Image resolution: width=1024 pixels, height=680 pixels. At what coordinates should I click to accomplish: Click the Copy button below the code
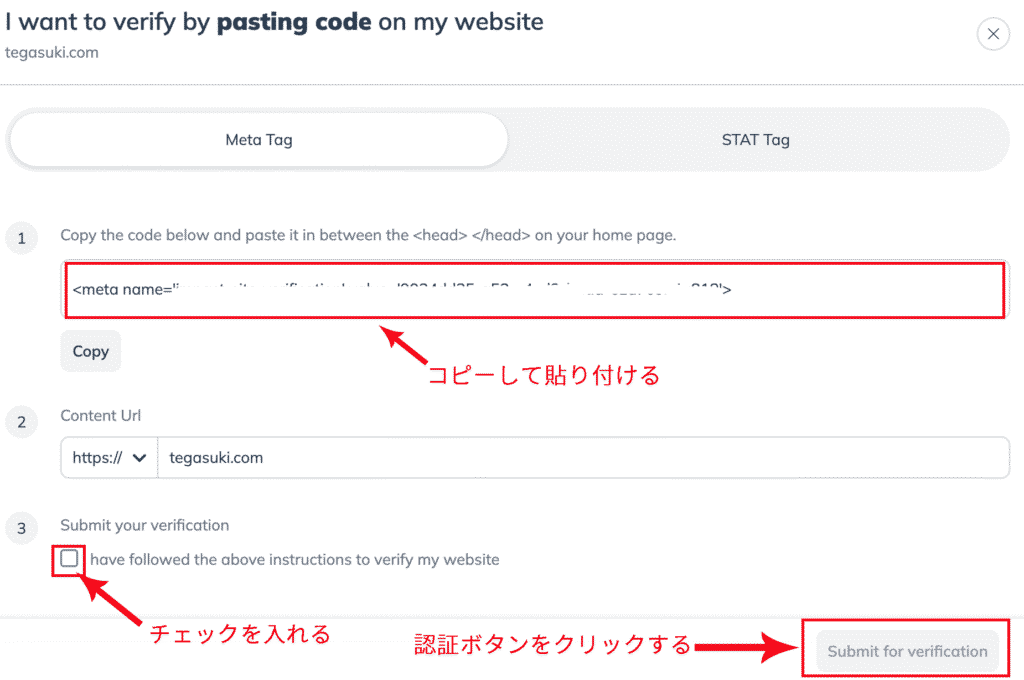click(90, 352)
